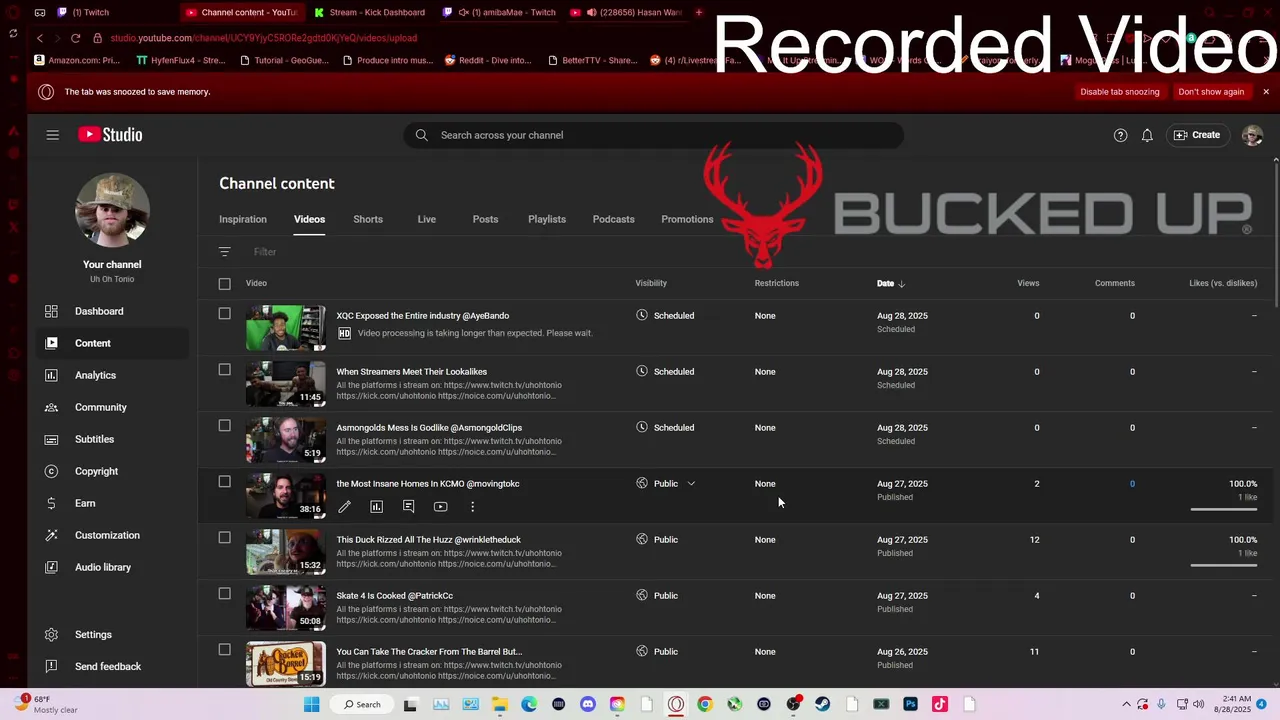The width and height of the screenshot is (1280, 720).
Task: Edit details pencil icon for Insane Homes video
Action: point(344,507)
